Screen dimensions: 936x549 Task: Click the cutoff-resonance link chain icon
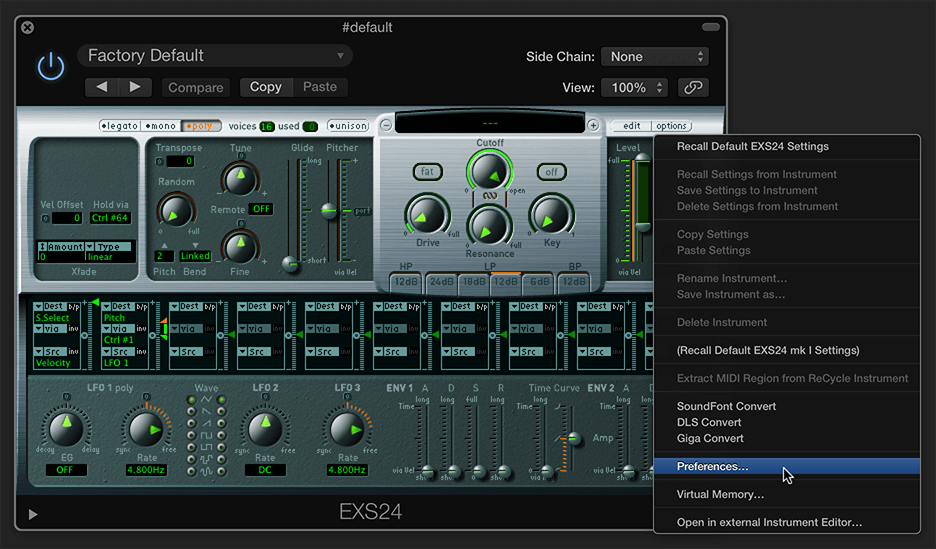[489, 196]
